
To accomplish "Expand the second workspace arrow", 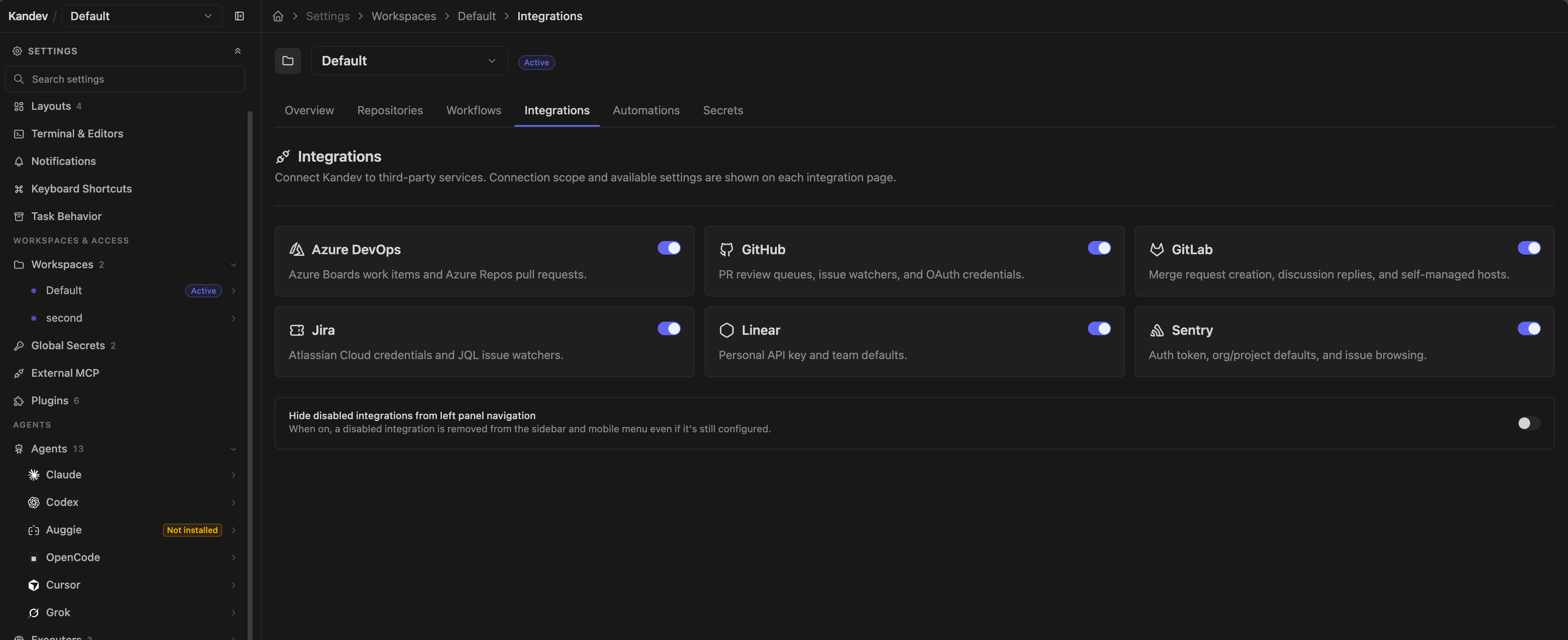I will 233,318.
